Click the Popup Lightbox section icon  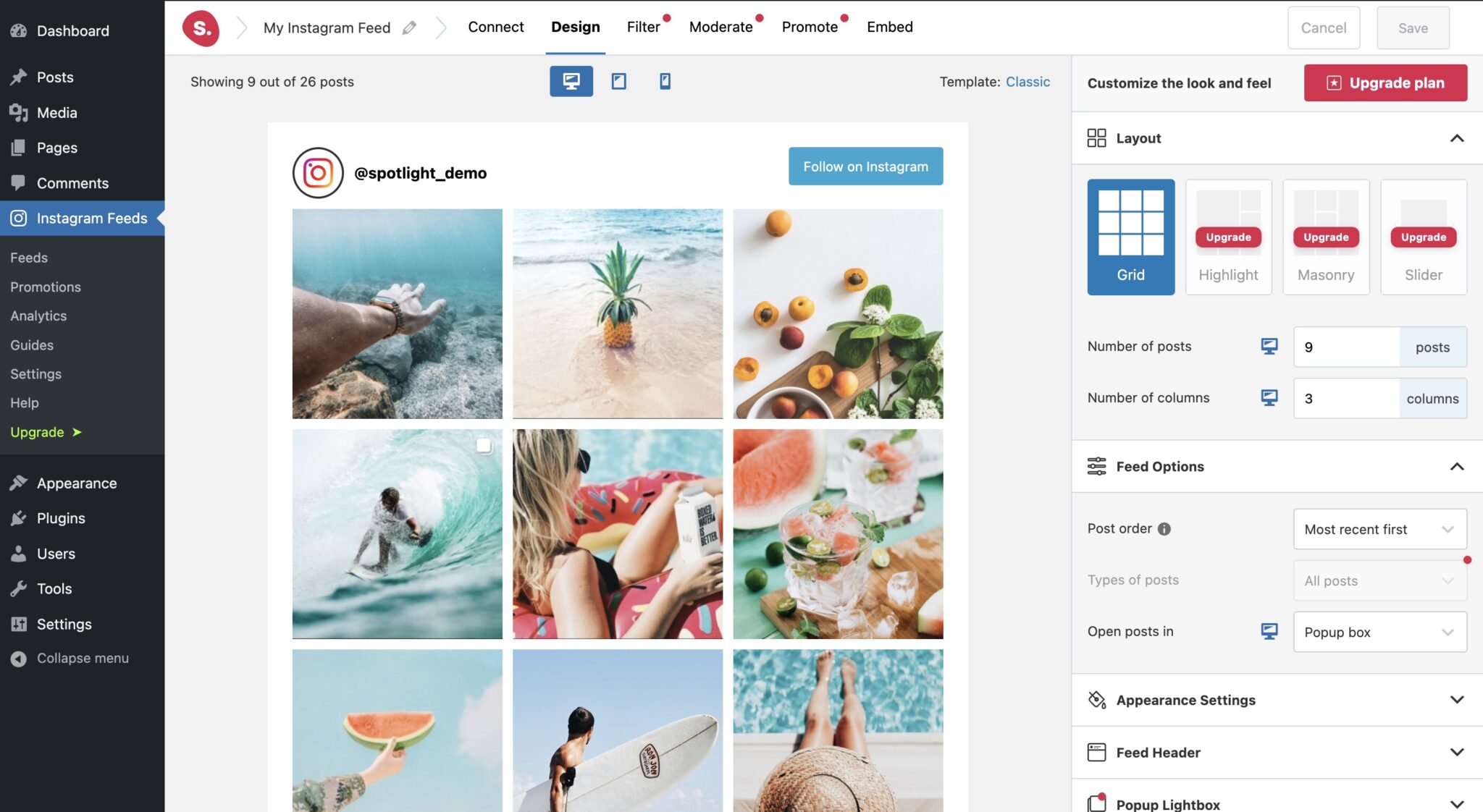(x=1096, y=803)
